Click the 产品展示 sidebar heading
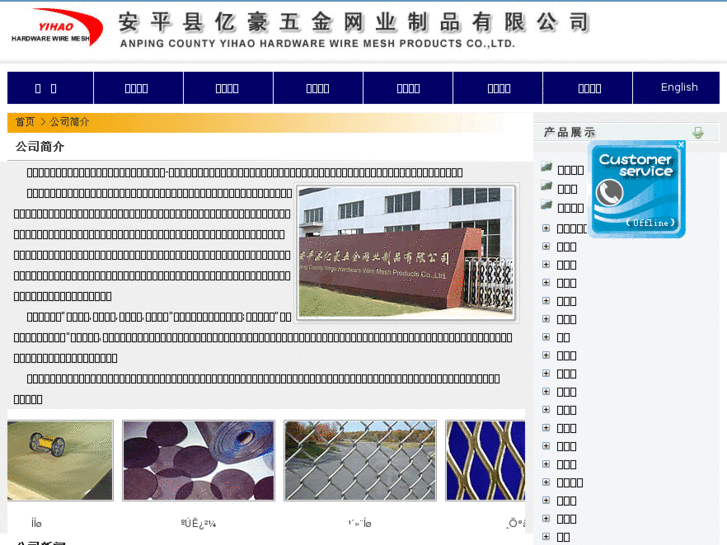The width and height of the screenshot is (727, 545). pyautogui.click(x=569, y=133)
